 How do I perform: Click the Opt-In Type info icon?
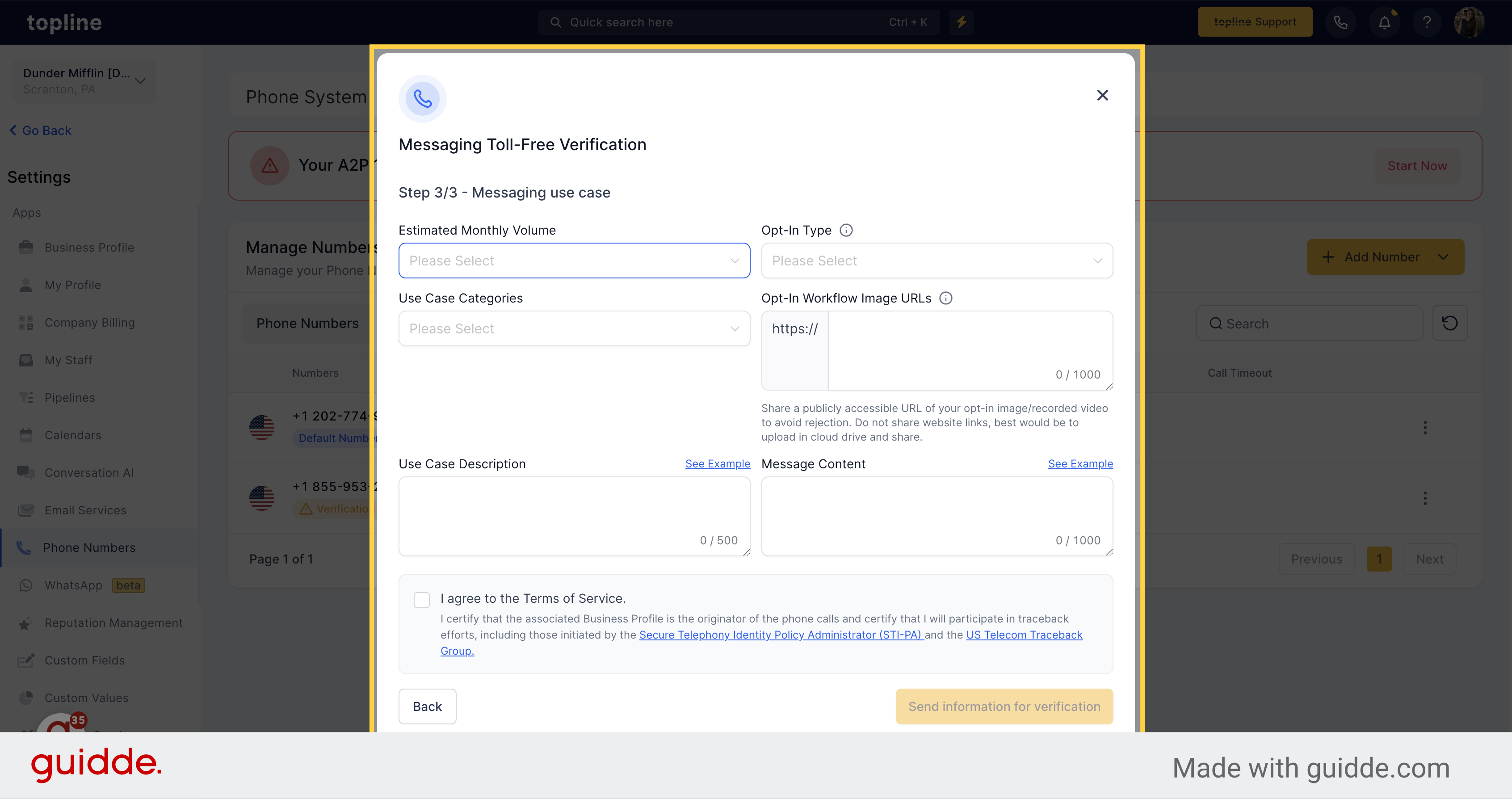(846, 230)
